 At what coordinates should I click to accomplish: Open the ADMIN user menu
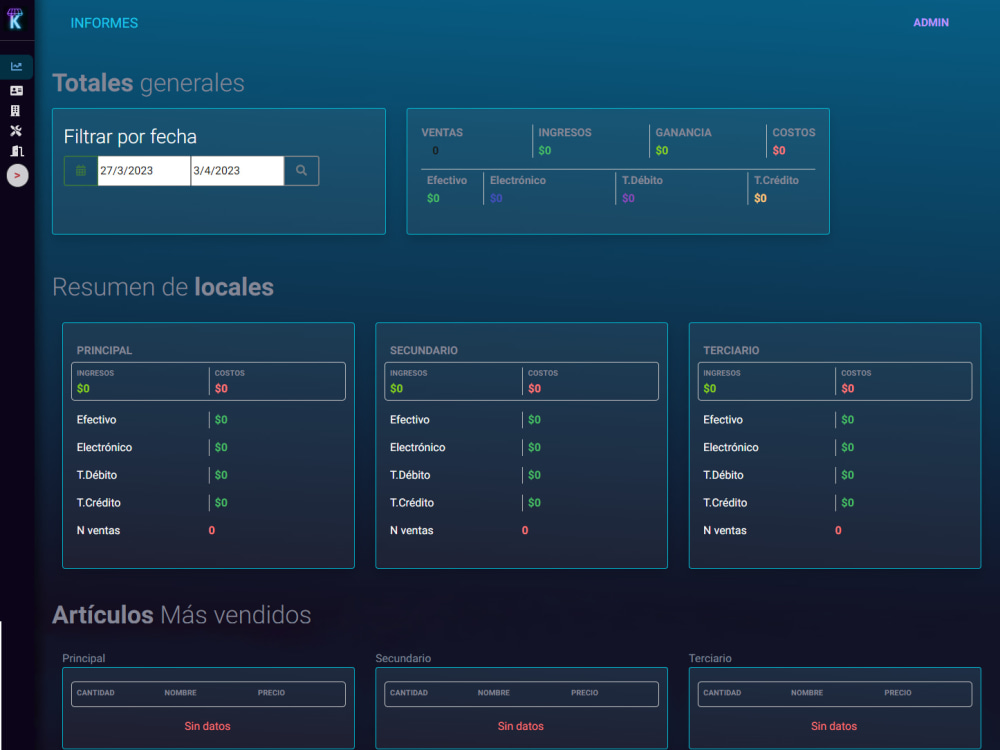click(931, 22)
